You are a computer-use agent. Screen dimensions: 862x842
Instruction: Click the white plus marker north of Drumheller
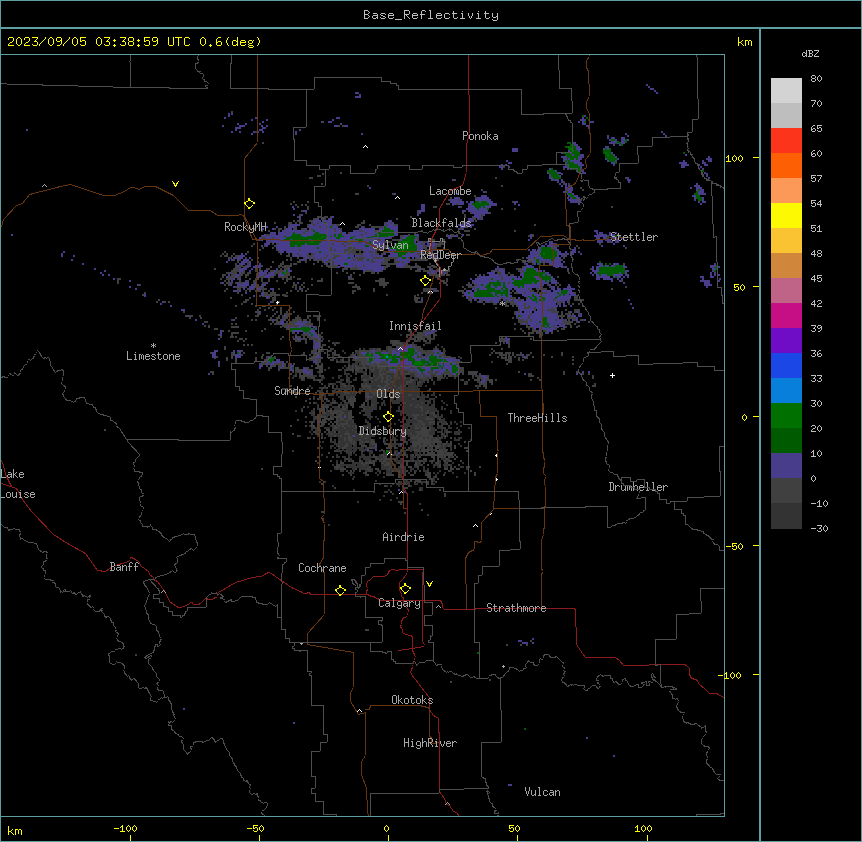[612, 375]
